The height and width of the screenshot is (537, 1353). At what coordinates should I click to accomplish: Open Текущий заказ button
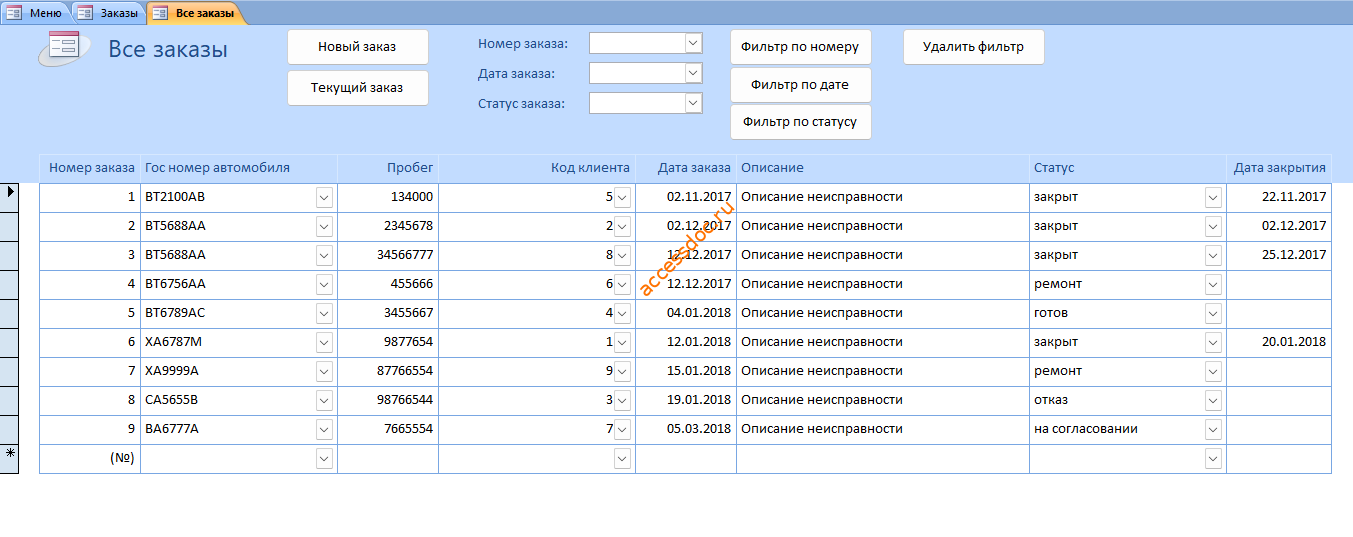coord(357,88)
